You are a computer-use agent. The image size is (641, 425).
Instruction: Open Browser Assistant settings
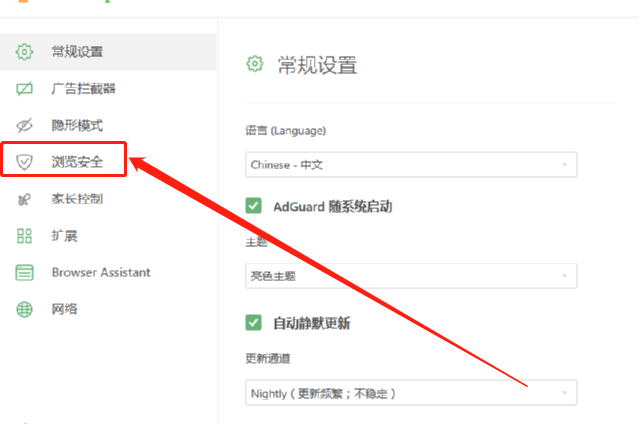[108, 273]
